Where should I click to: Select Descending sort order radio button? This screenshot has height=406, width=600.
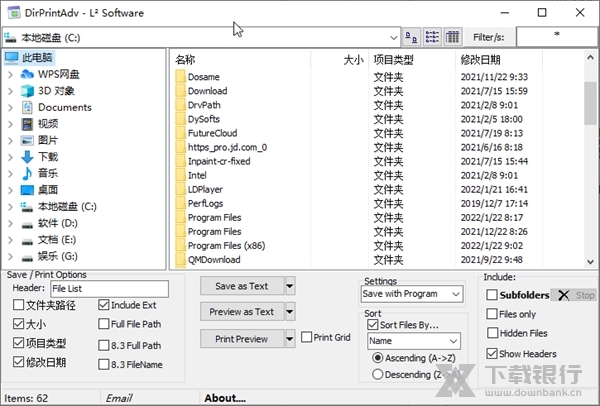(376, 374)
